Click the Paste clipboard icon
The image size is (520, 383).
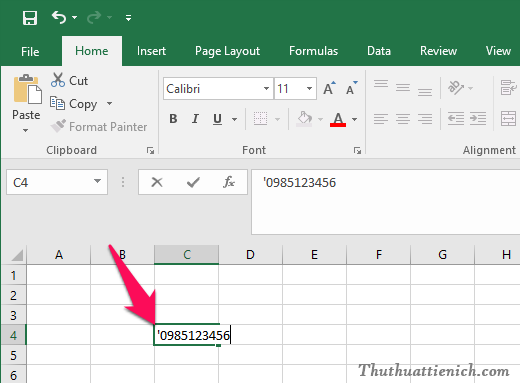point(27,89)
